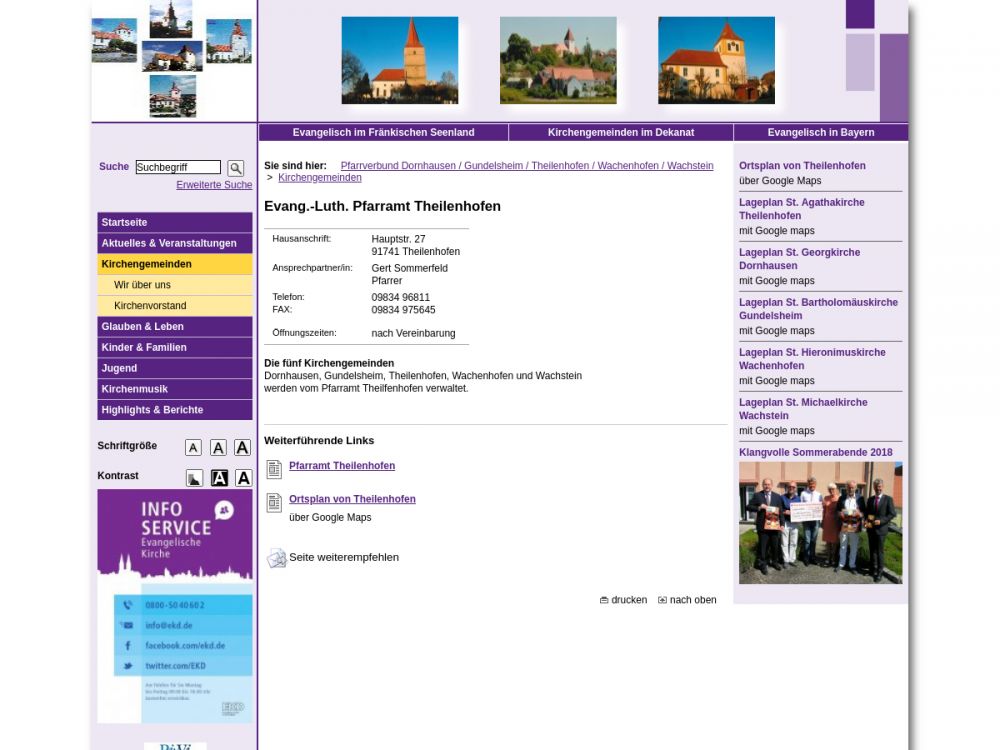This screenshot has width=1000, height=750.
Task: Click the envelope icon for Seite weiterempfehlen
Action: 276,558
